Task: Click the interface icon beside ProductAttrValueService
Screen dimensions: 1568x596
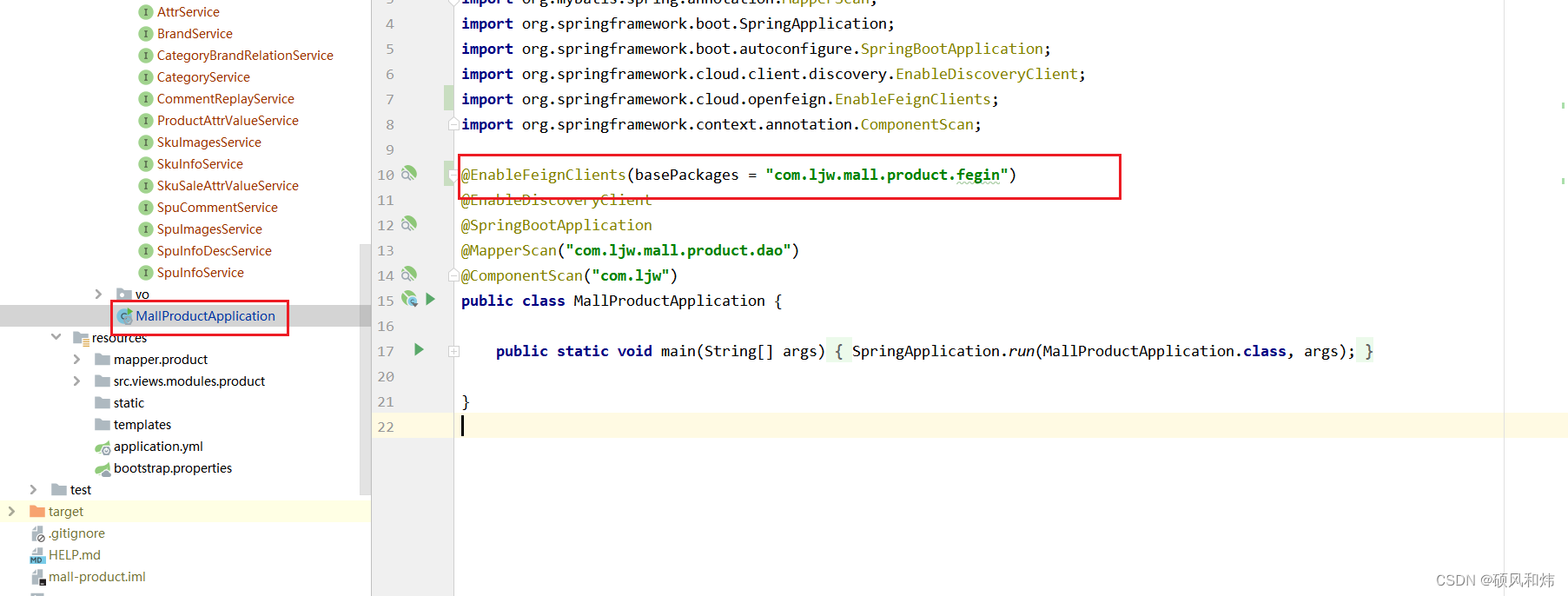Action: tap(146, 121)
